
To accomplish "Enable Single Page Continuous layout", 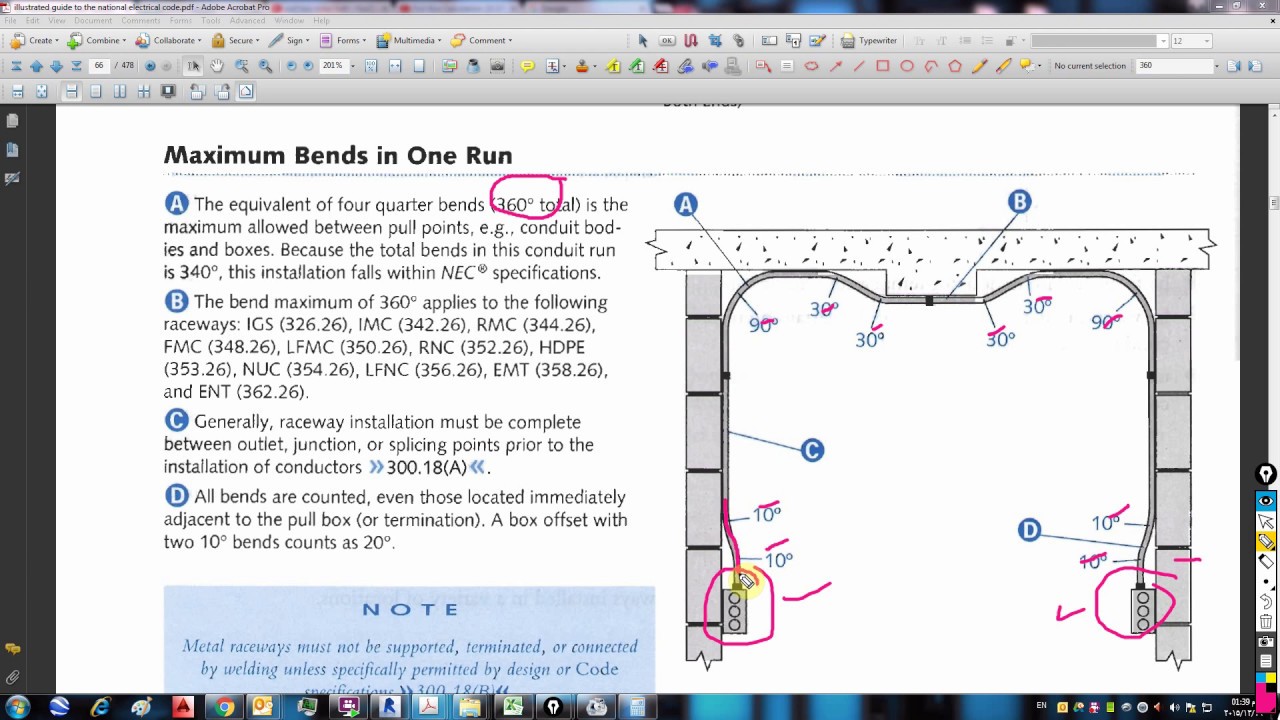I will point(72,92).
